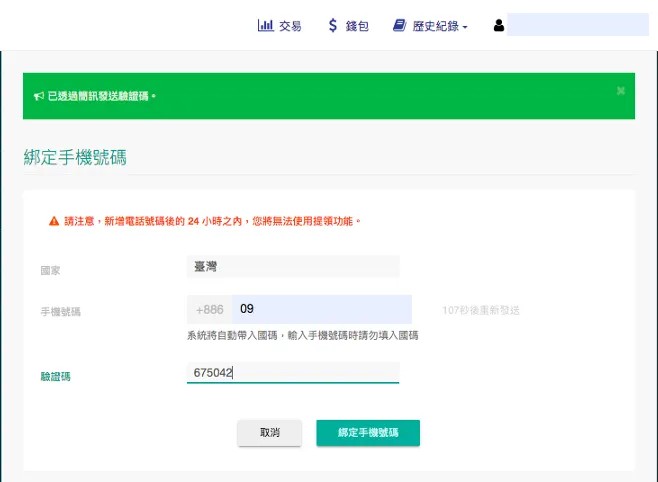Click the 驗證碼 field label
Image resolution: width=658 pixels, height=482 pixels.
[x=55, y=376]
